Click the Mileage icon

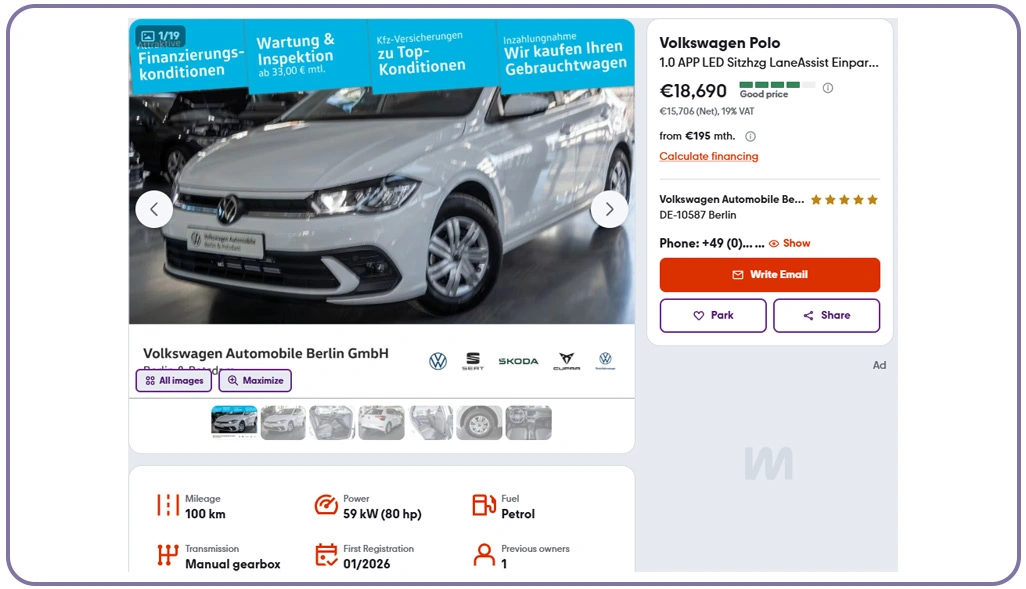pos(168,505)
